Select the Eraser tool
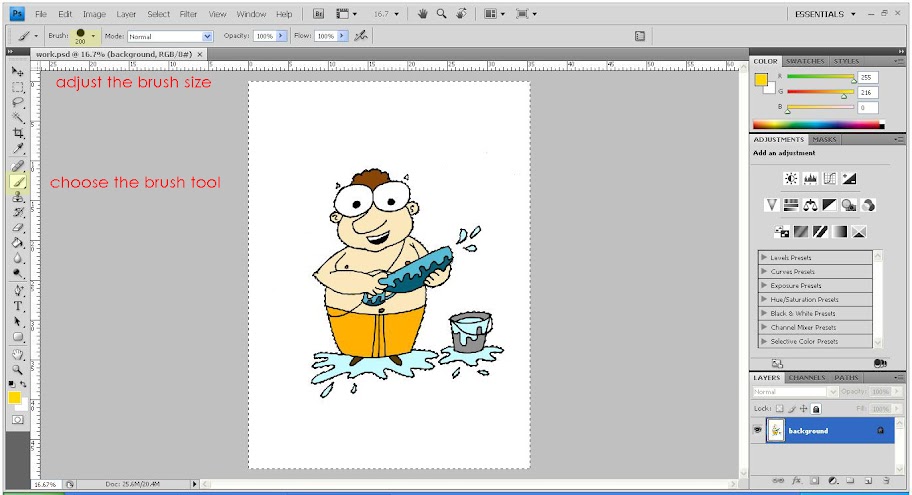This screenshot has height=495, width=912. (x=18, y=227)
